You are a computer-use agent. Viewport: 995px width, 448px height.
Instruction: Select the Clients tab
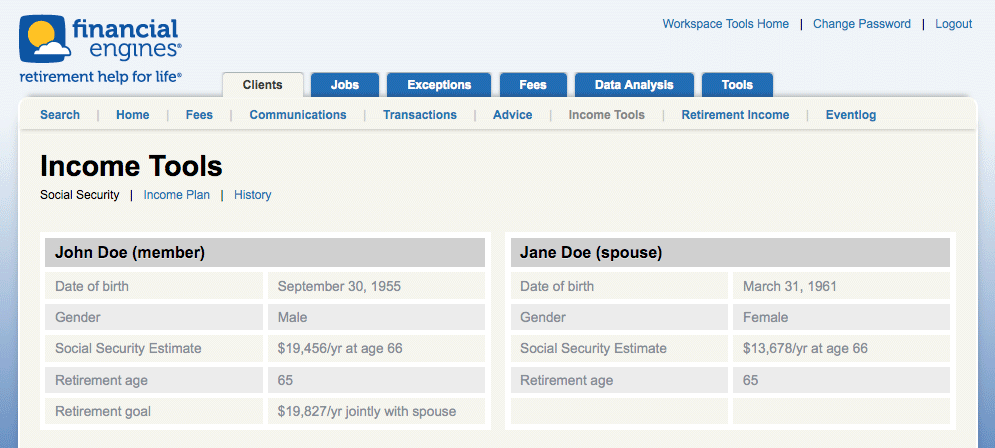click(x=262, y=85)
